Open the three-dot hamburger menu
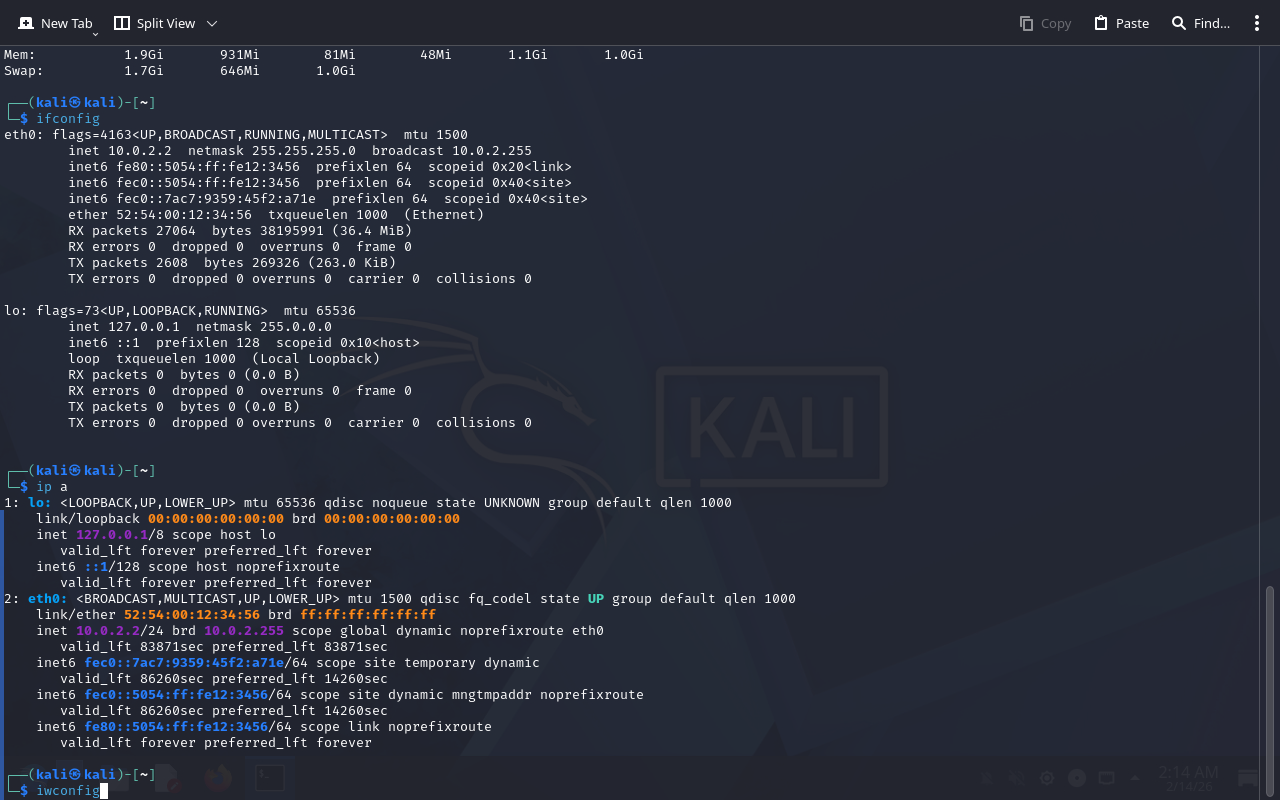 [x=1257, y=23]
